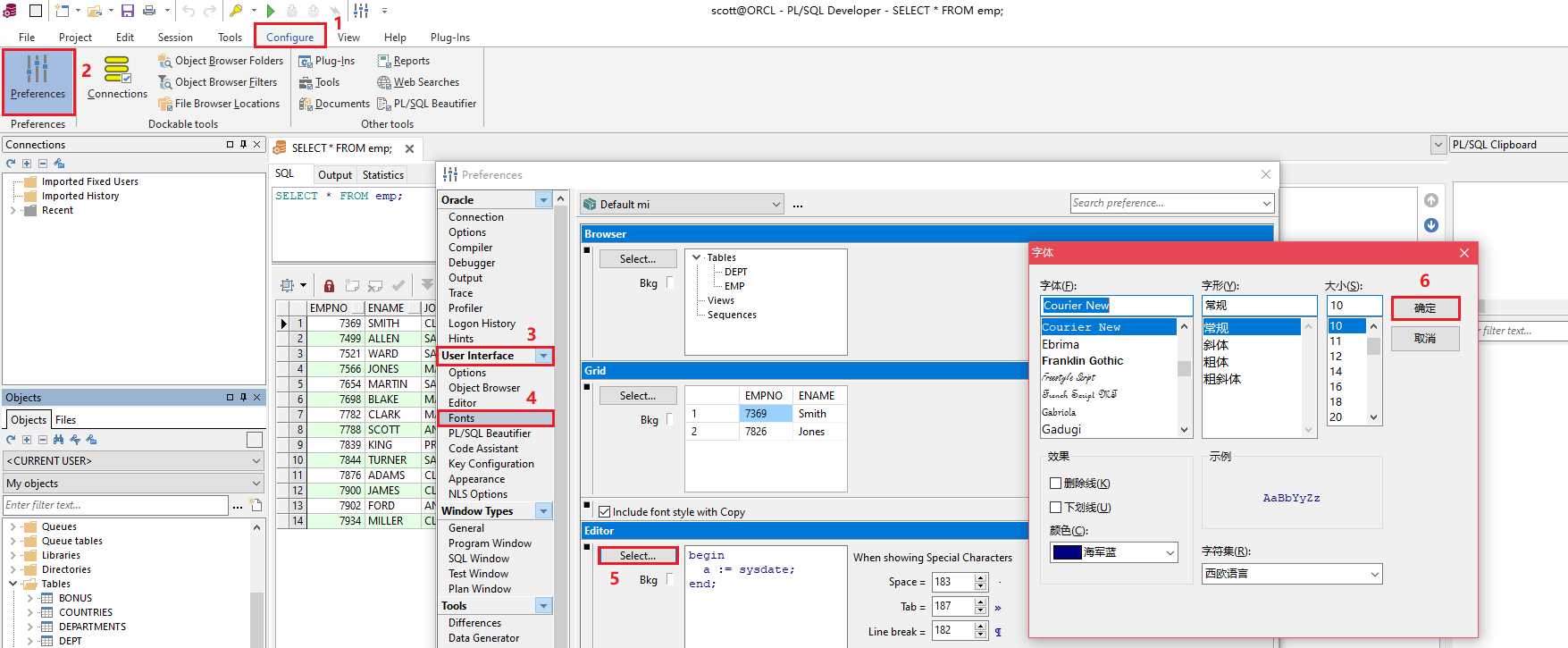
Task: Open the Default mi preference set dropdown
Action: [x=682, y=205]
